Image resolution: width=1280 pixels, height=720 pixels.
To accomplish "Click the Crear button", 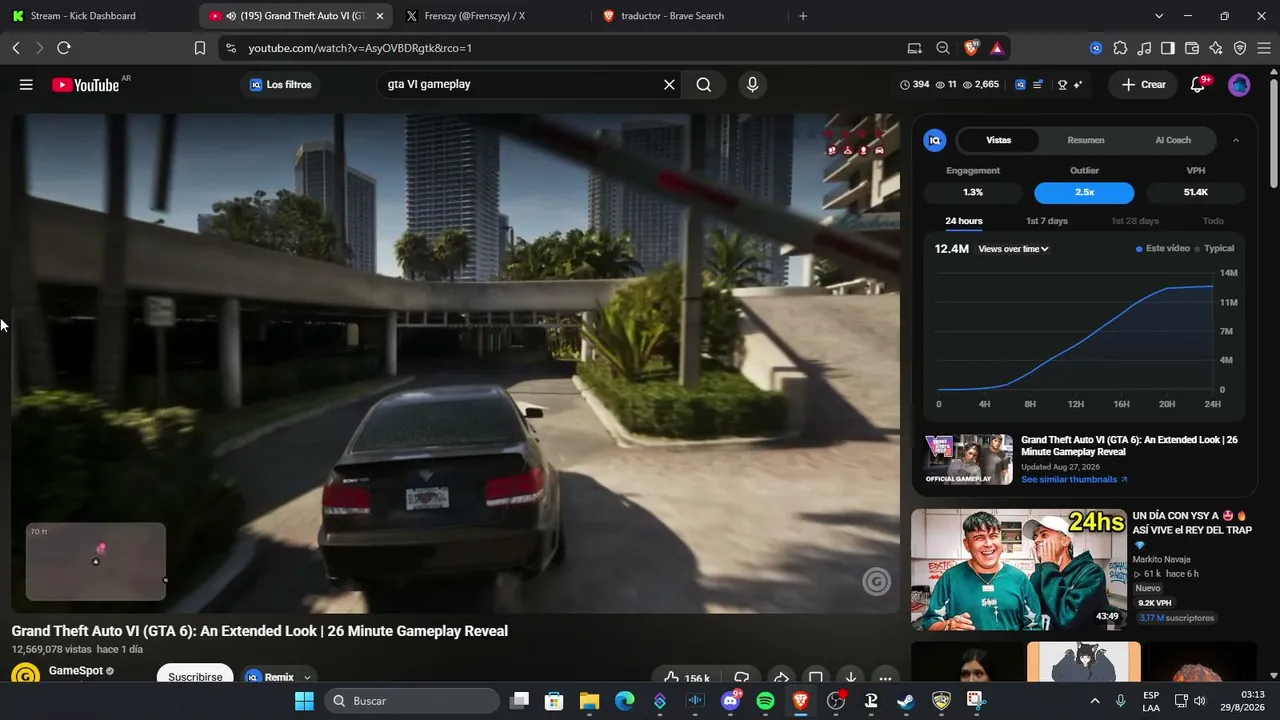I will tap(1143, 85).
